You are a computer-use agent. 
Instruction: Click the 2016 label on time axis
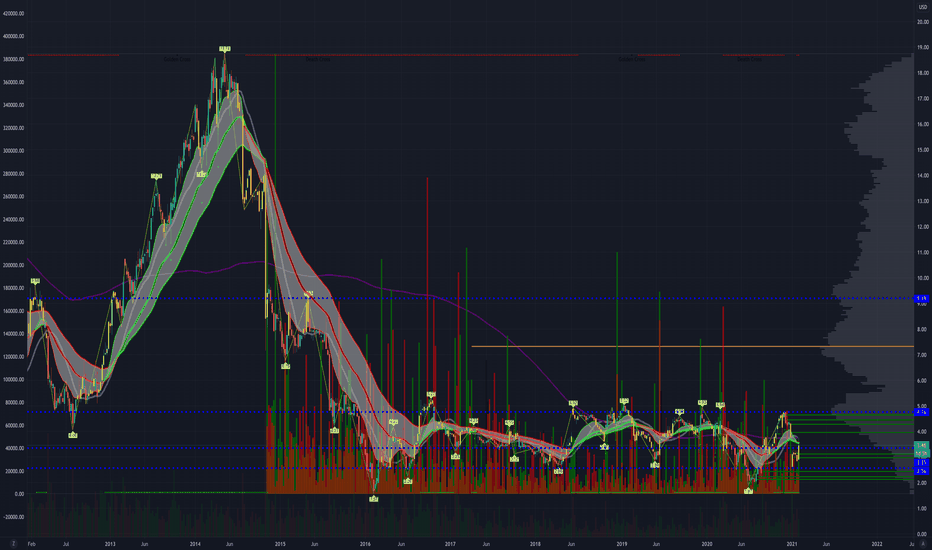point(365,544)
